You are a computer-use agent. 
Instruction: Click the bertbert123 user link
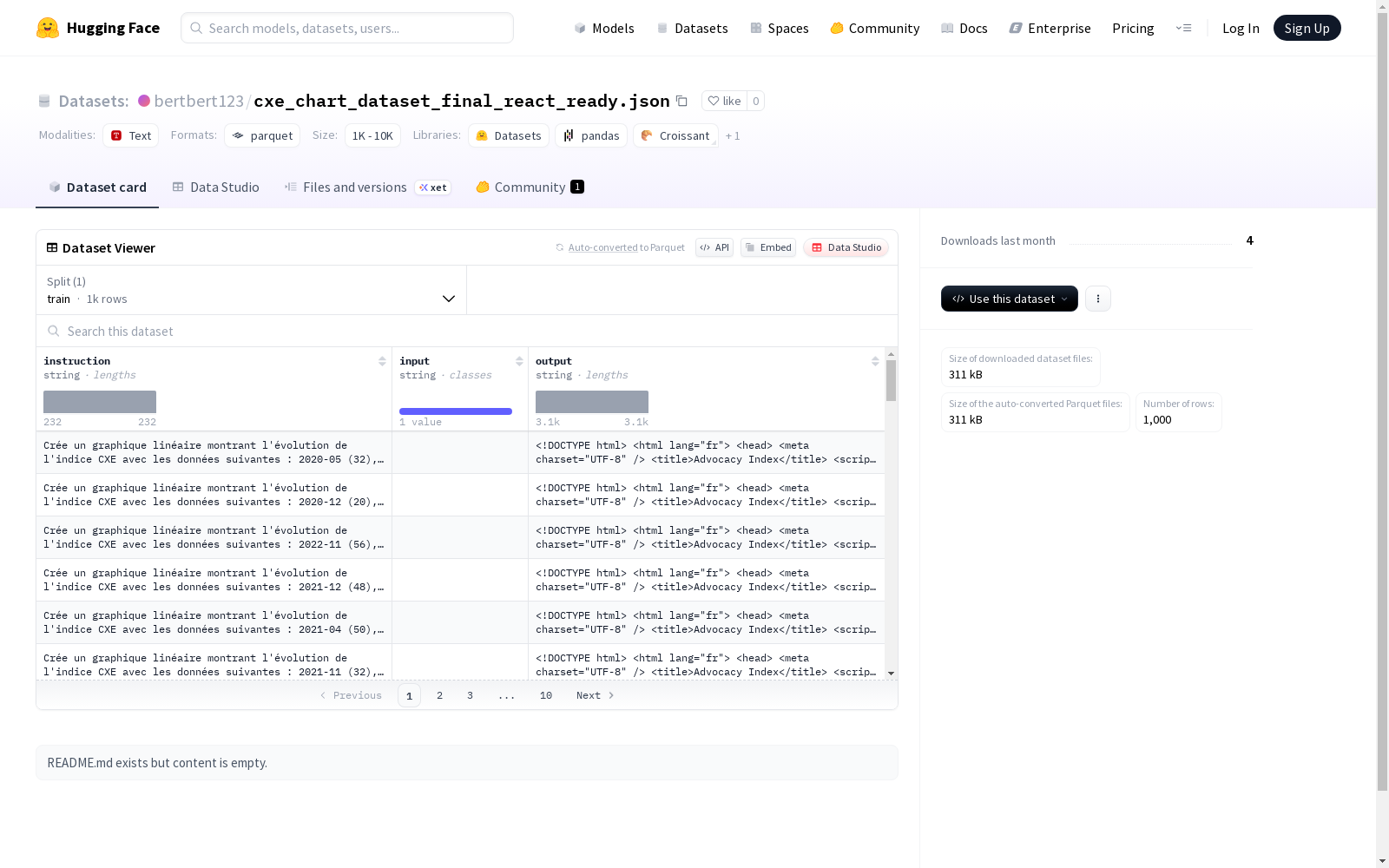[x=199, y=101]
